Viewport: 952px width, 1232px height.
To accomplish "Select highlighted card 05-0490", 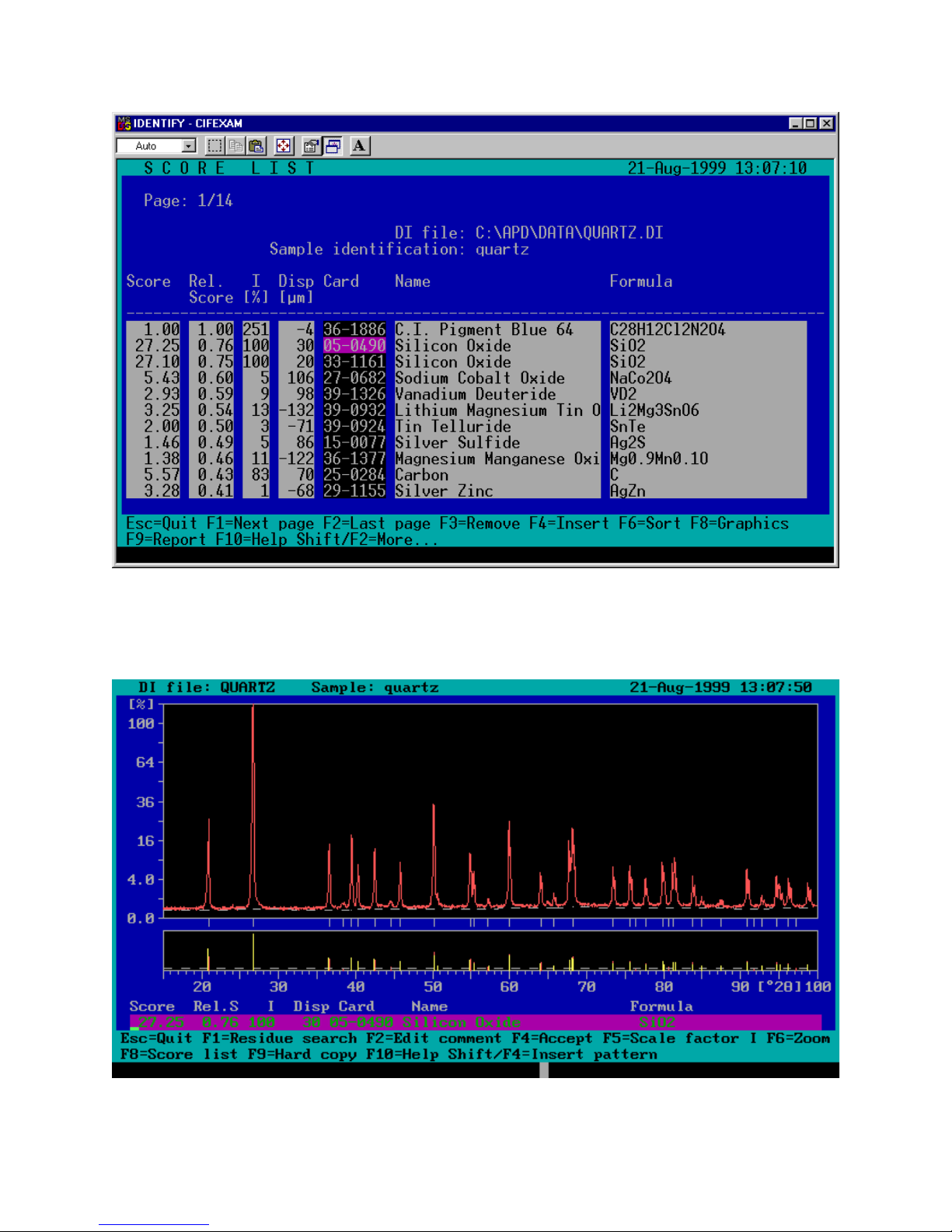I will pos(354,346).
